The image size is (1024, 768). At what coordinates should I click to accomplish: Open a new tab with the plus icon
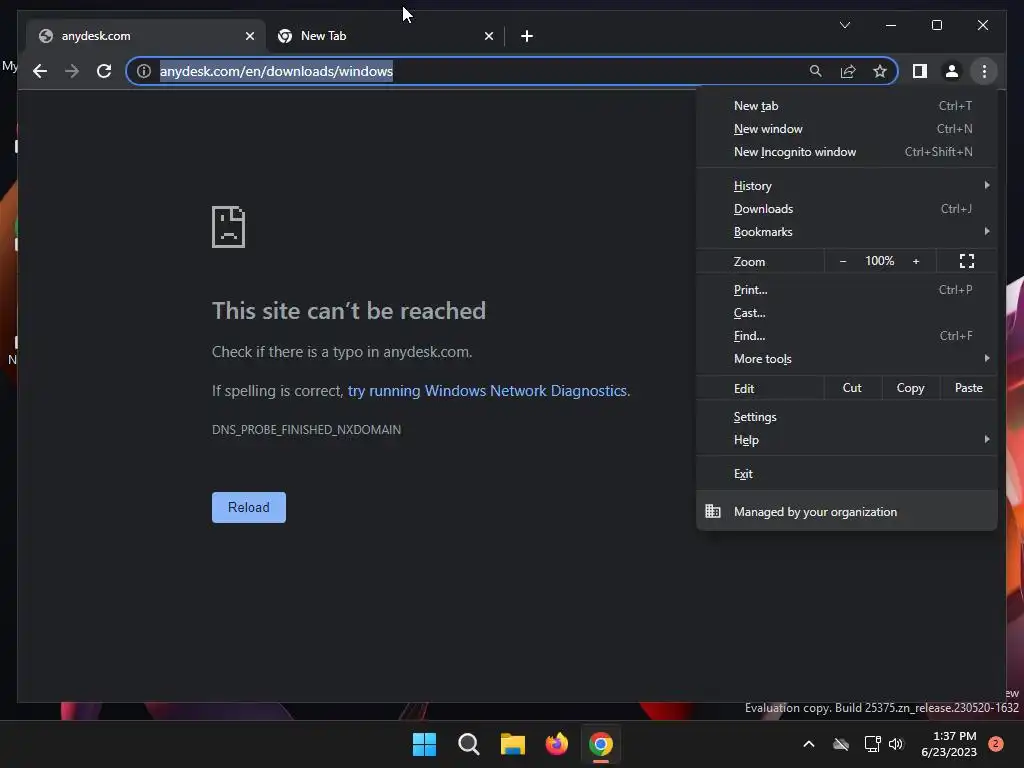pyautogui.click(x=527, y=36)
